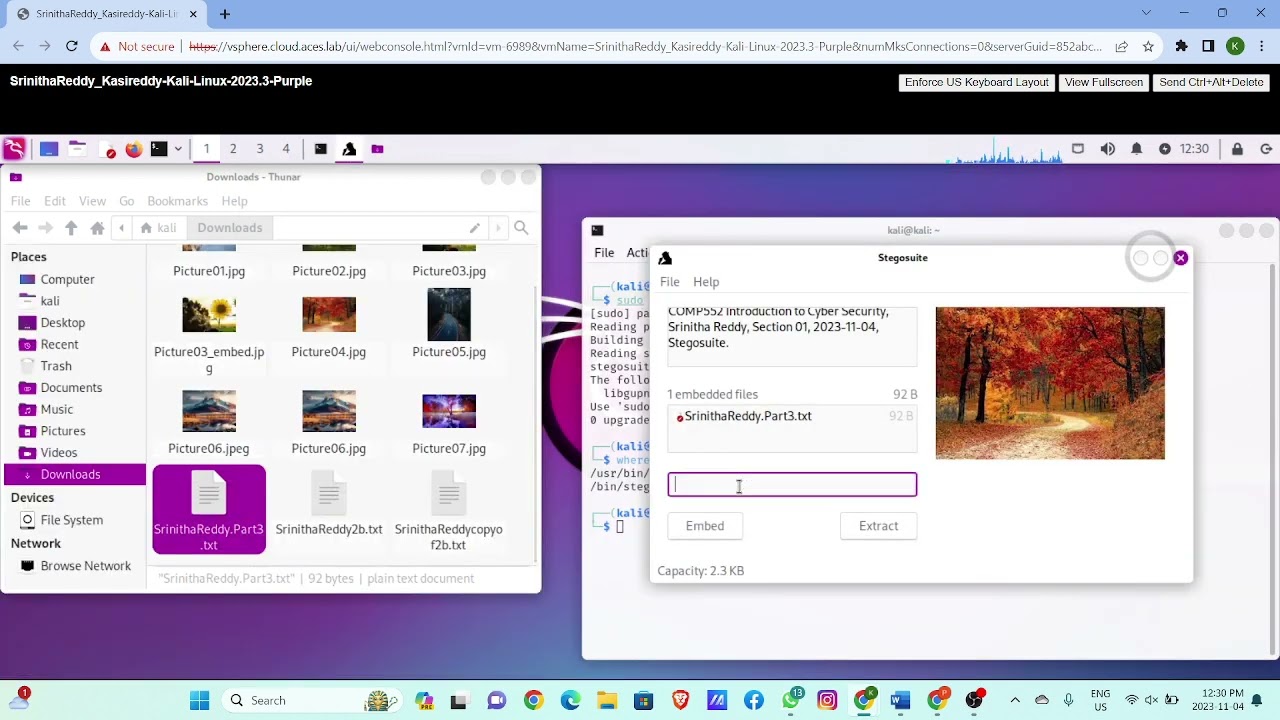The height and width of the screenshot is (720, 1280).
Task: Switch to workspace 4
Action: (286, 149)
